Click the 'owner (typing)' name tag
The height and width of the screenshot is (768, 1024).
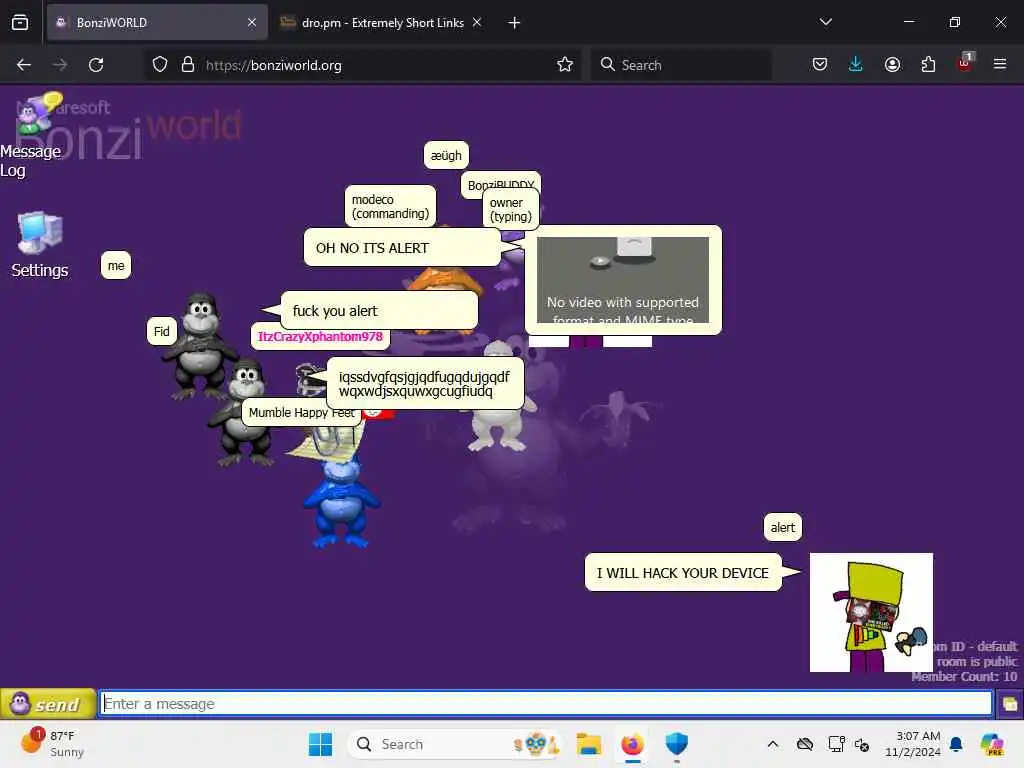pos(511,210)
